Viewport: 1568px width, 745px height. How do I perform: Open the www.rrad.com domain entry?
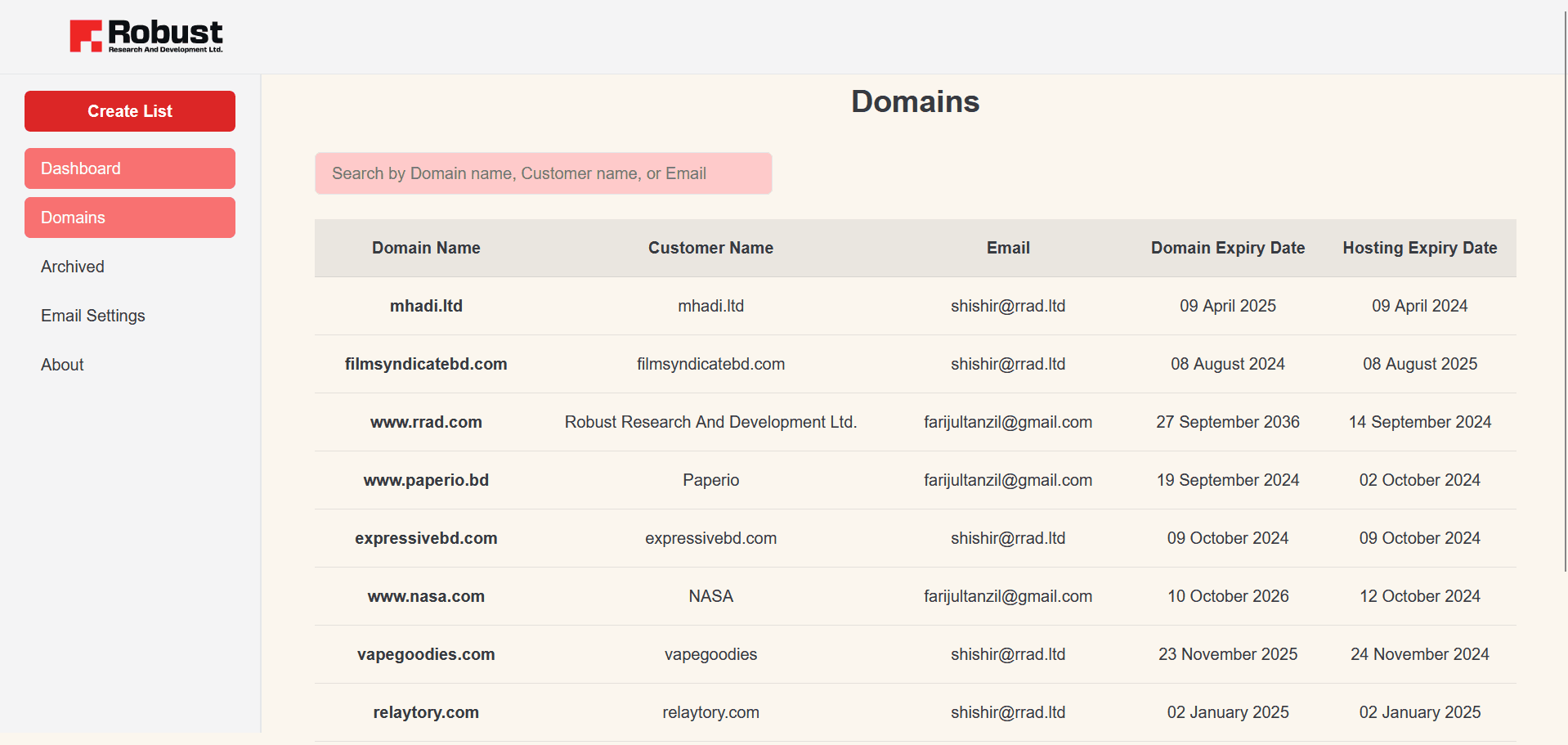[x=426, y=422]
